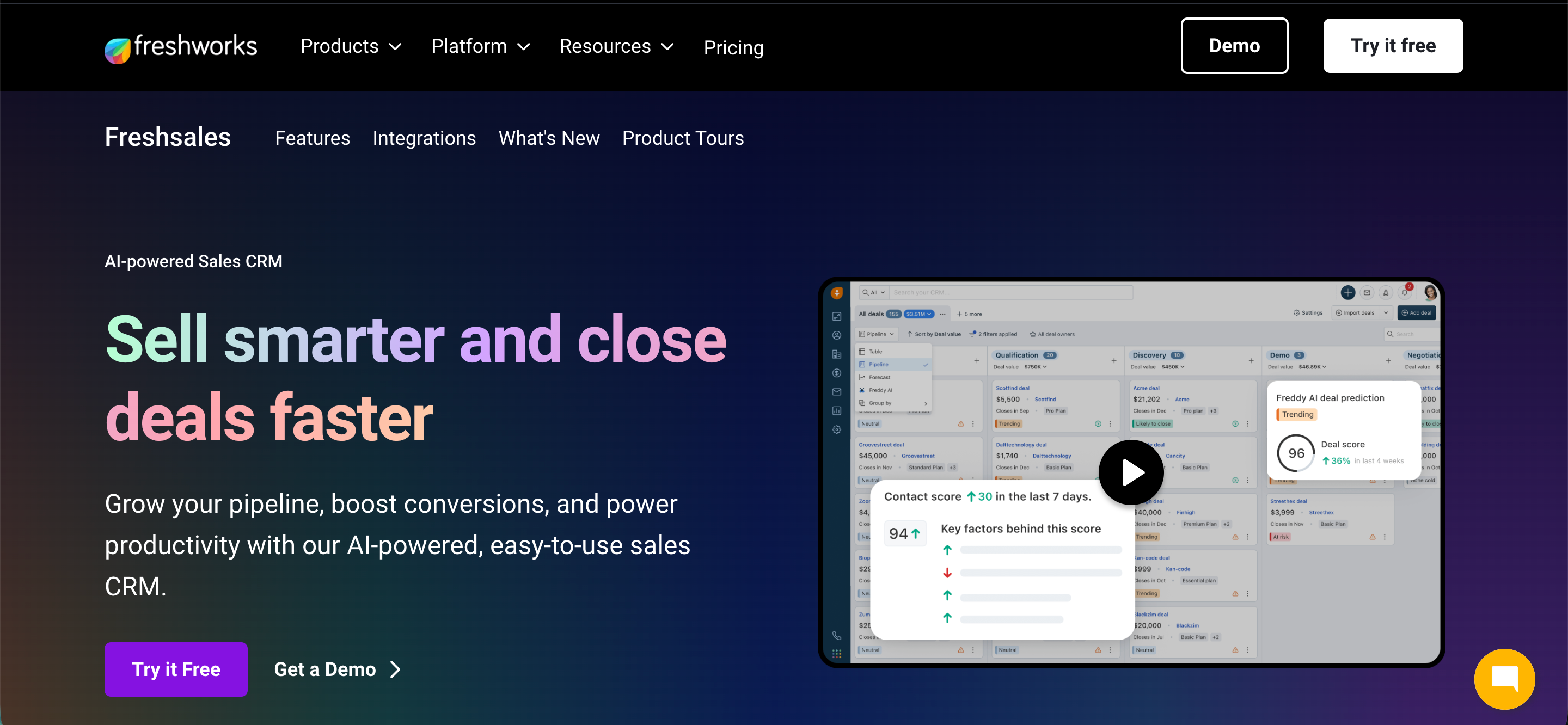Click the three-dot menu next to All deals
Image resolution: width=1568 pixels, height=725 pixels.
(942, 314)
